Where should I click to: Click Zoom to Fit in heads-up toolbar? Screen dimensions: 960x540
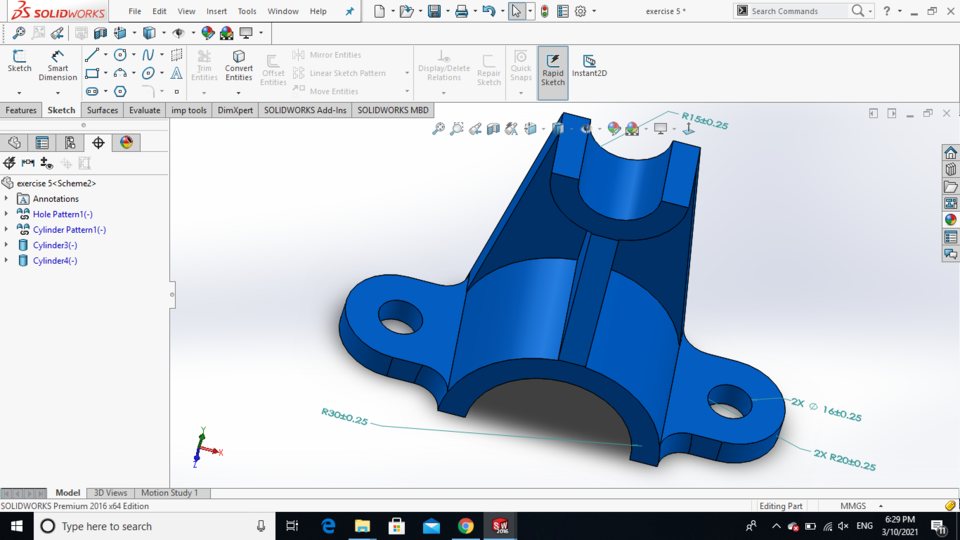pos(438,129)
